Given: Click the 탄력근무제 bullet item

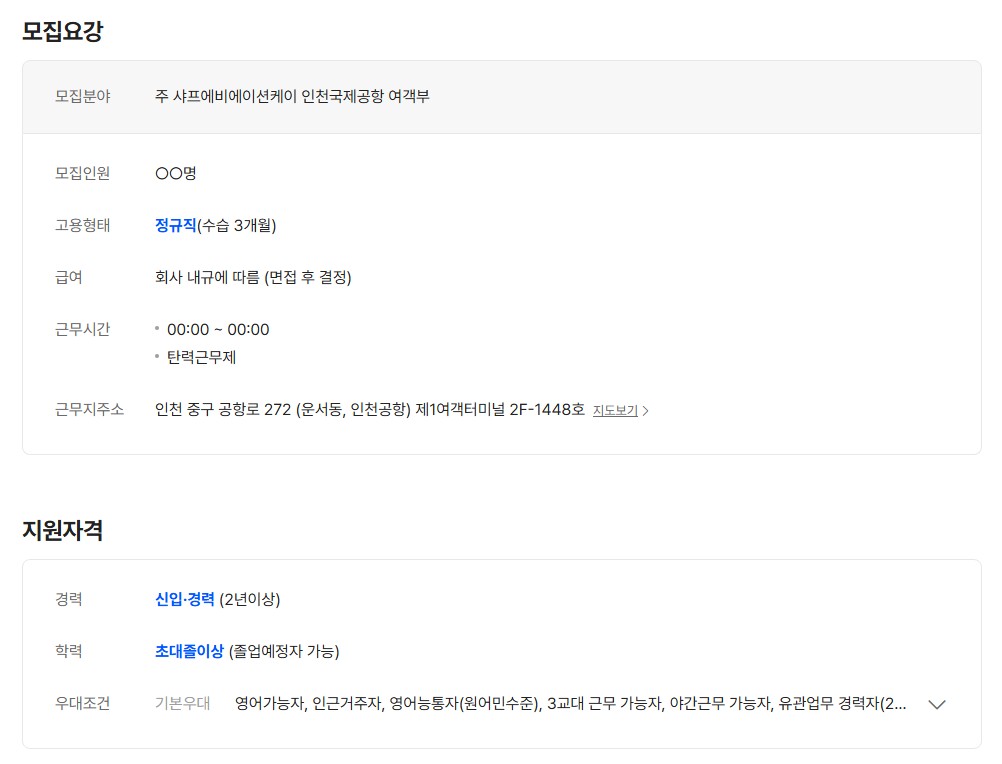Looking at the screenshot, I should pos(201,357).
